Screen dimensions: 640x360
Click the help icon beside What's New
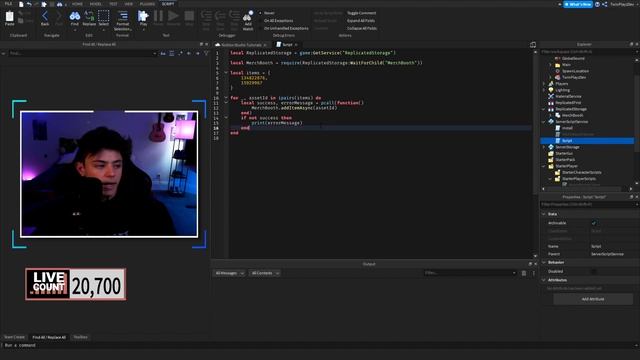[x=597, y=4]
